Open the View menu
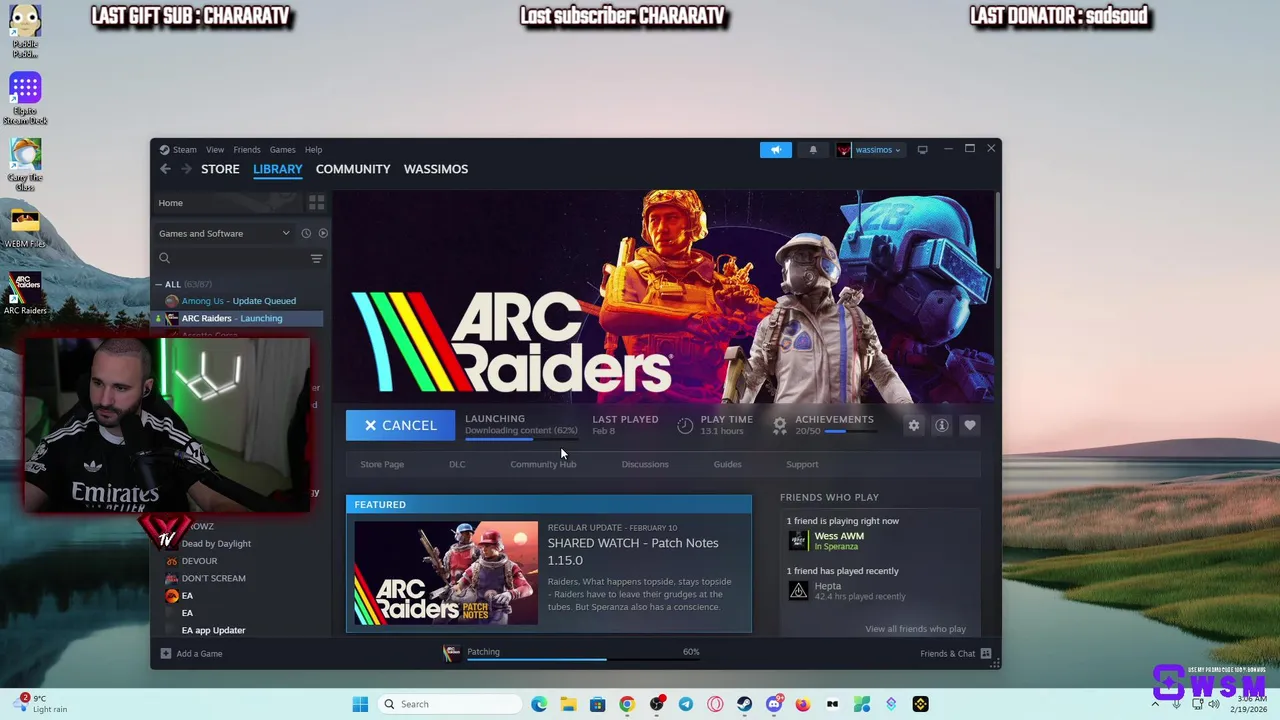The image size is (1280, 720). click(215, 150)
